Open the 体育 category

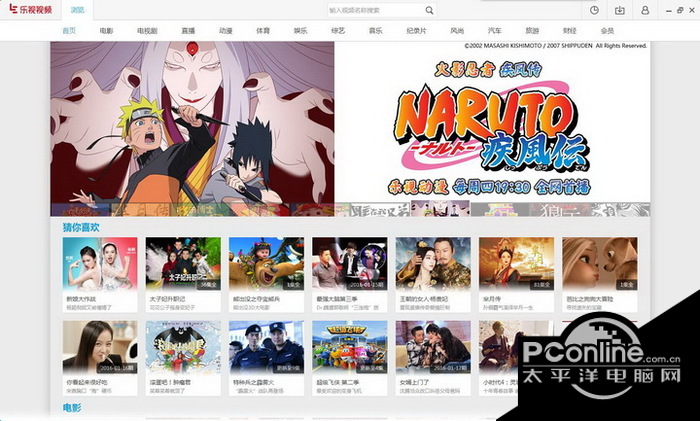click(x=263, y=31)
